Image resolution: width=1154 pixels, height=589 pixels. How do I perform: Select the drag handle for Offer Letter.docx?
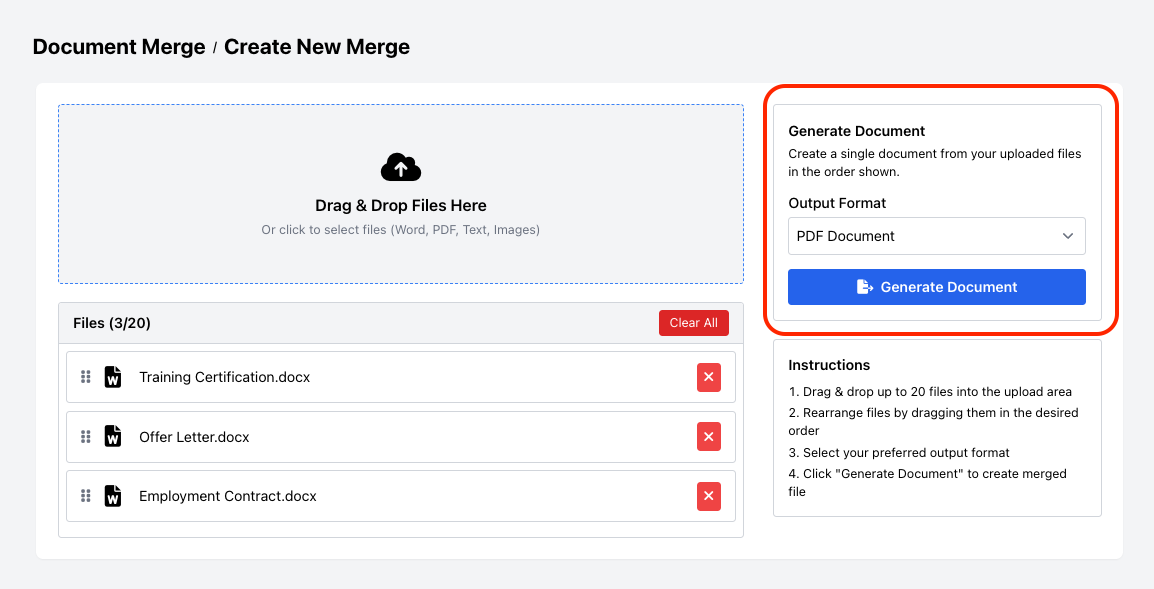(86, 436)
